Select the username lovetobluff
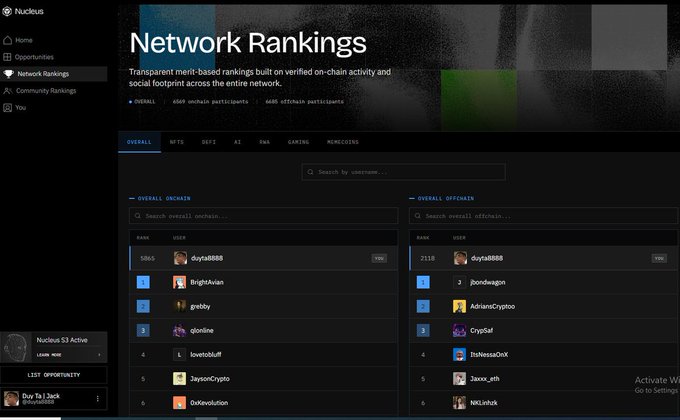 [x=206, y=354]
